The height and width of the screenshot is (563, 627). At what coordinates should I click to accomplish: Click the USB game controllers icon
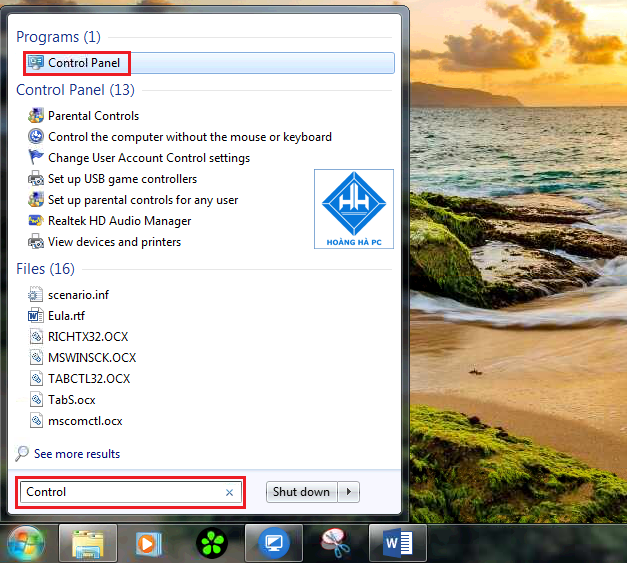(x=36, y=178)
